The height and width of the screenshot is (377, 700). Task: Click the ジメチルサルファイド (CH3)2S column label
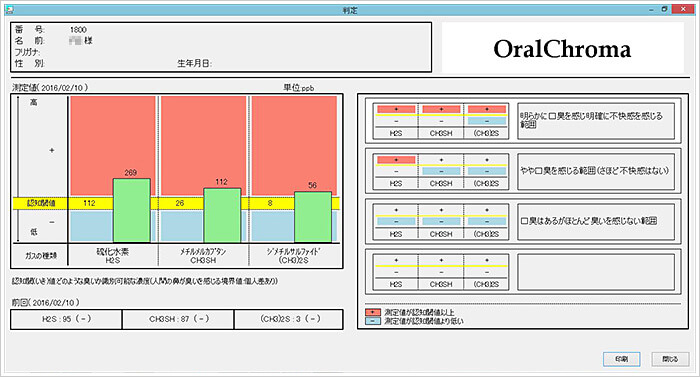(x=293, y=256)
